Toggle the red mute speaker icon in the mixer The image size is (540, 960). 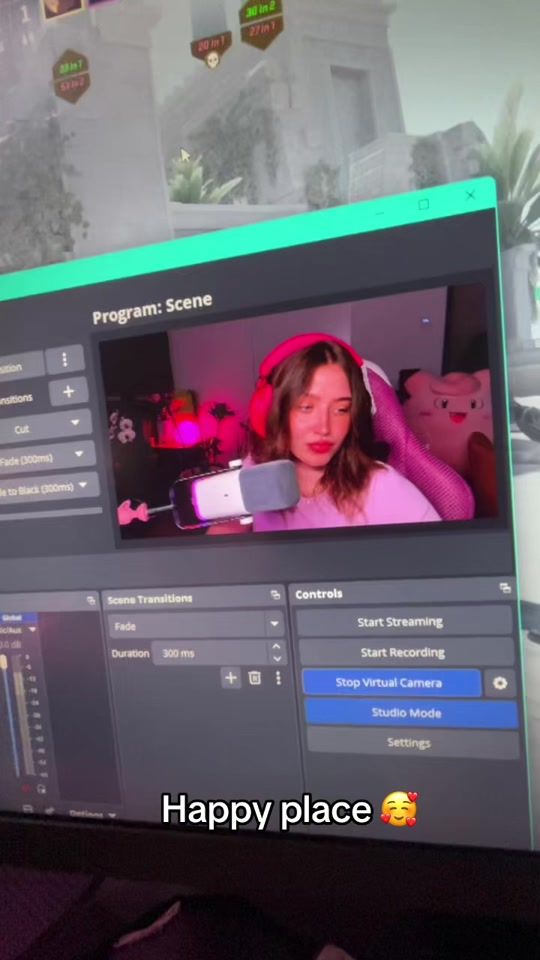pyautogui.click(x=26, y=789)
